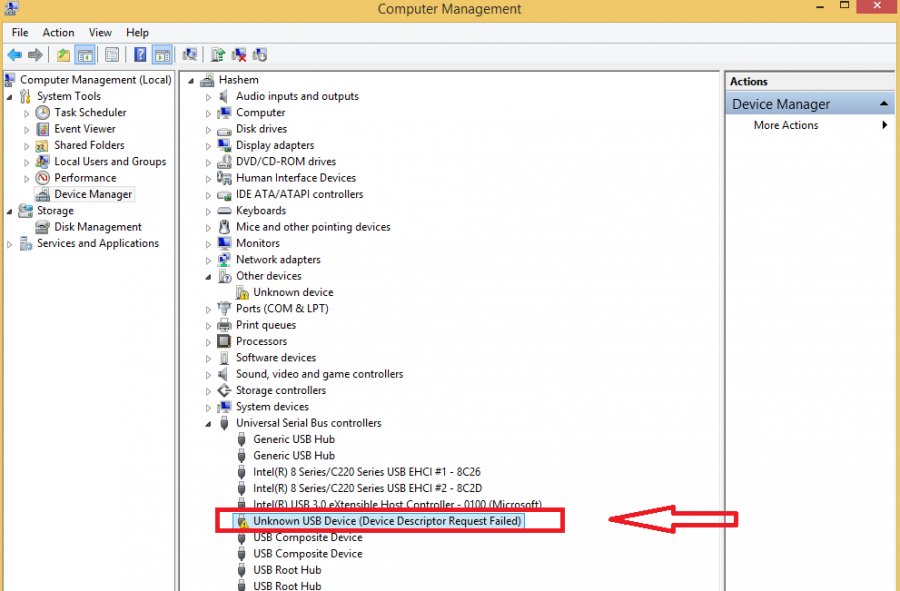The width and height of the screenshot is (900, 591).
Task: Select the Computer device category
Action: [x=261, y=112]
